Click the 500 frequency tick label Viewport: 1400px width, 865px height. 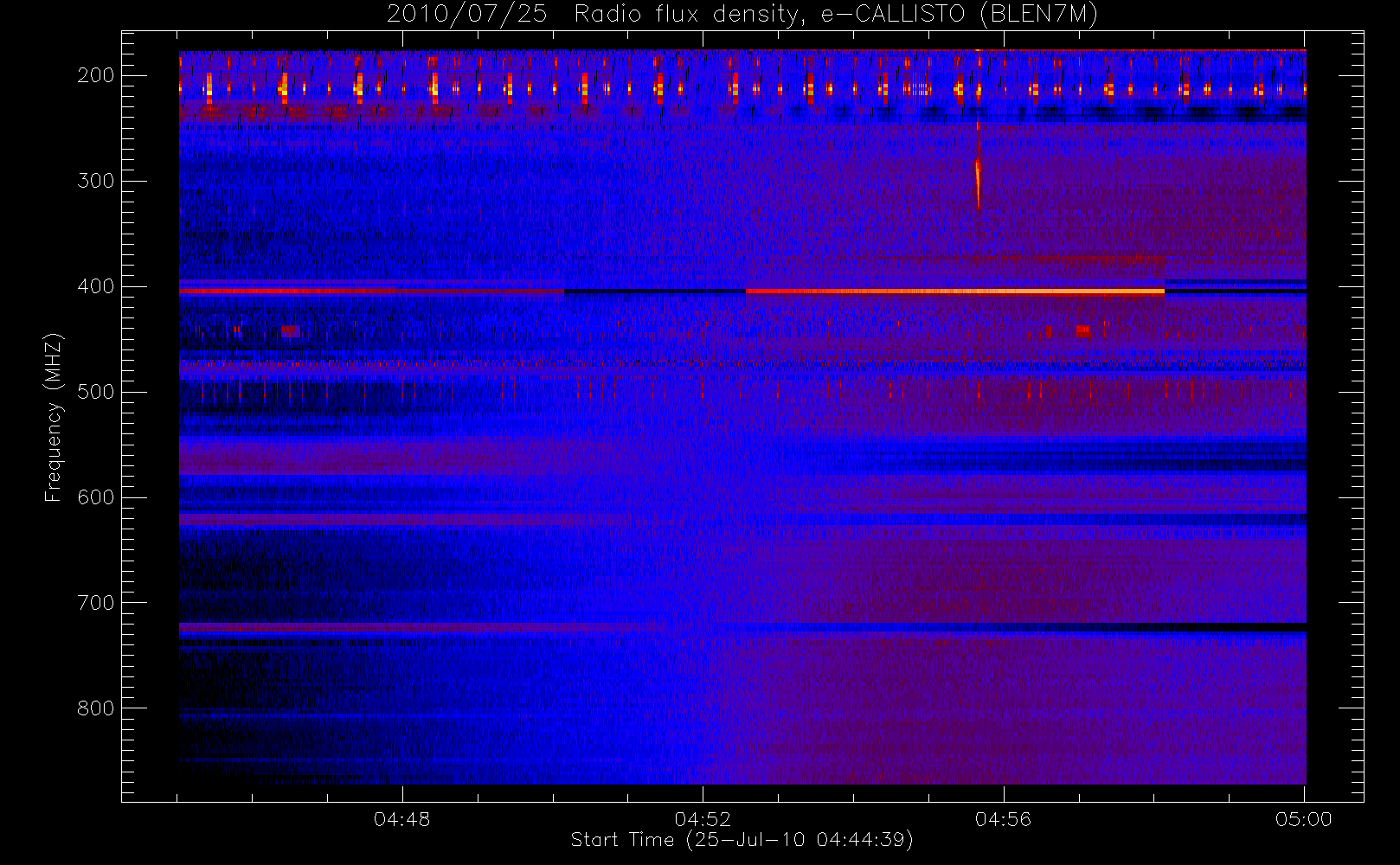(x=96, y=392)
